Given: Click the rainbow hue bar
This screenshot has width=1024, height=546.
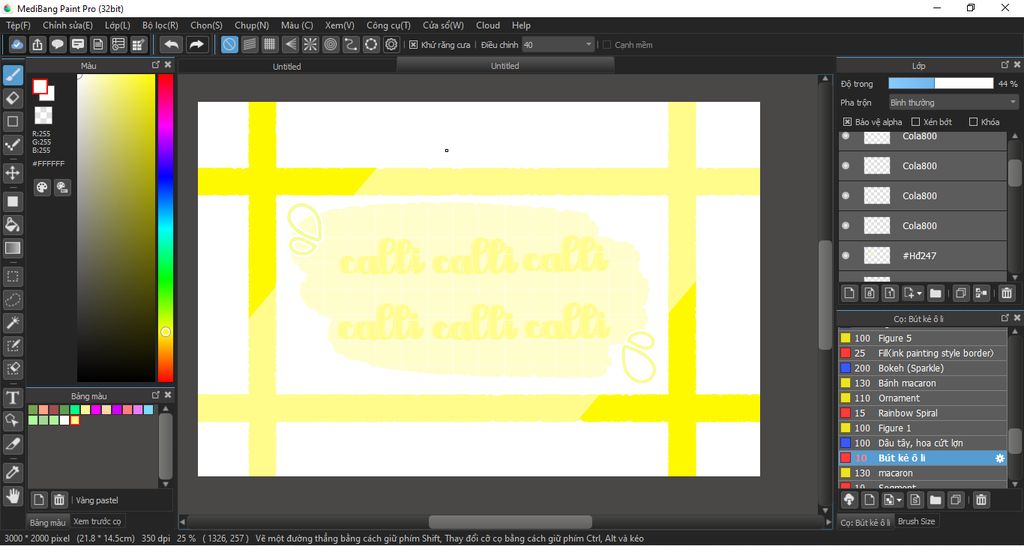Looking at the screenshot, I should [x=165, y=227].
